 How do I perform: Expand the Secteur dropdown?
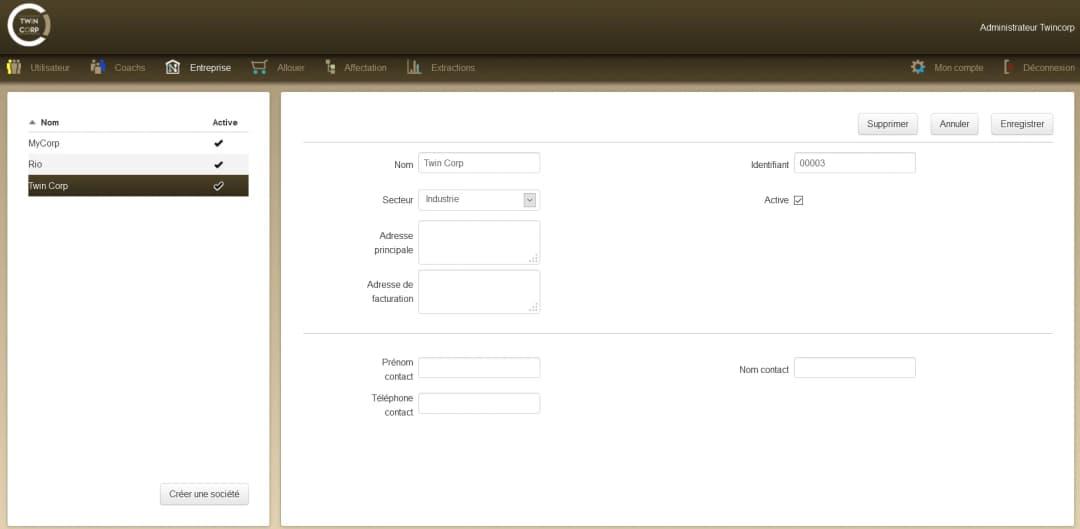pos(529,200)
